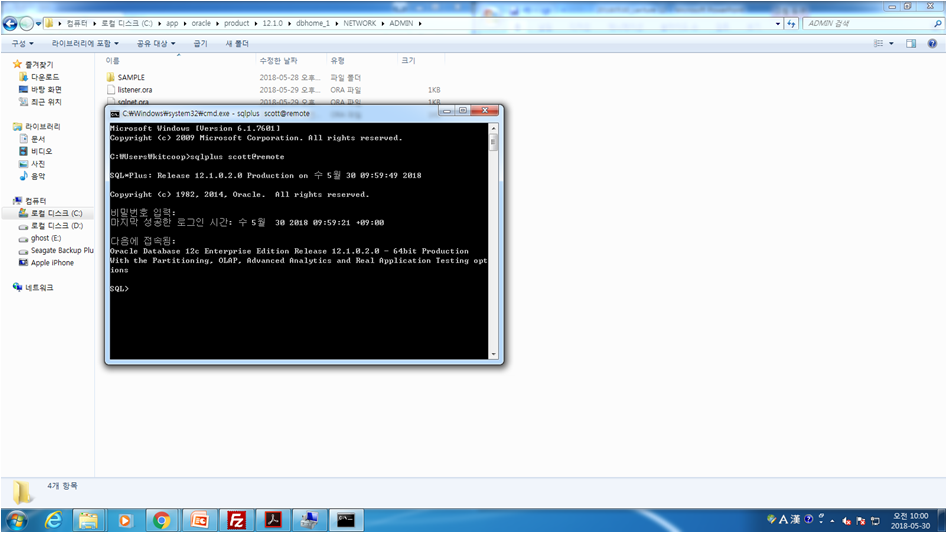This screenshot has height=533, width=947.
Task: Sort files by 수정한 날짜 column
Action: 291,60
